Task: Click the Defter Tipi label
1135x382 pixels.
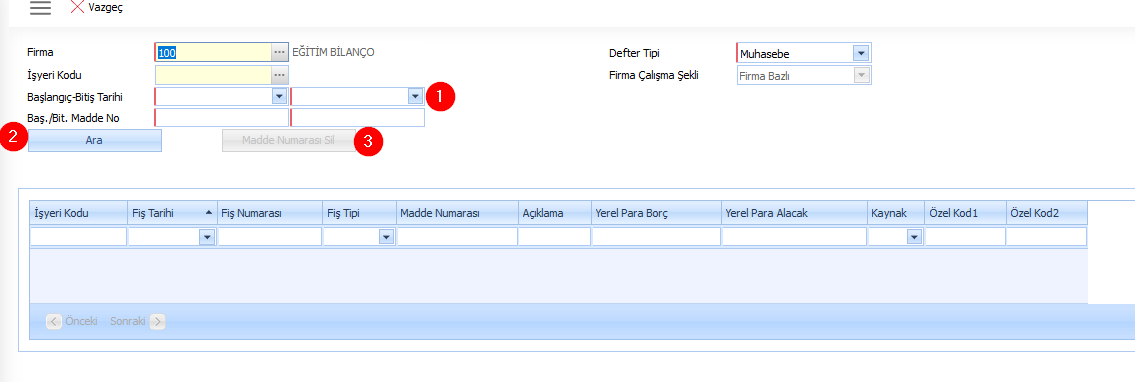Action: [x=635, y=53]
